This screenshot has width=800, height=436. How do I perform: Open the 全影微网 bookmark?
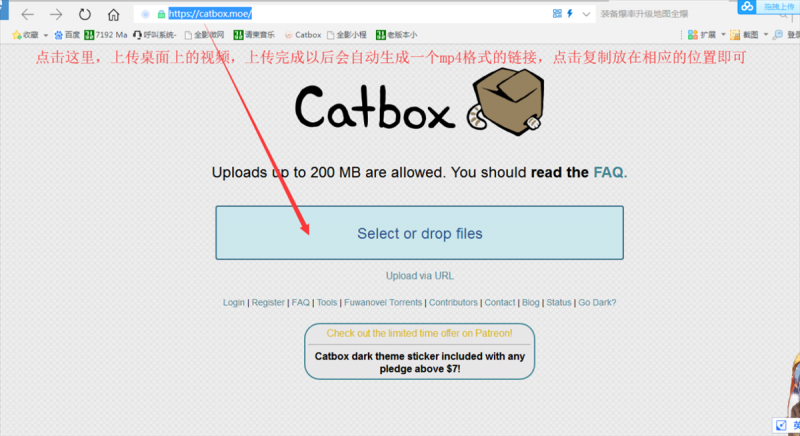pyautogui.click(x=204, y=35)
